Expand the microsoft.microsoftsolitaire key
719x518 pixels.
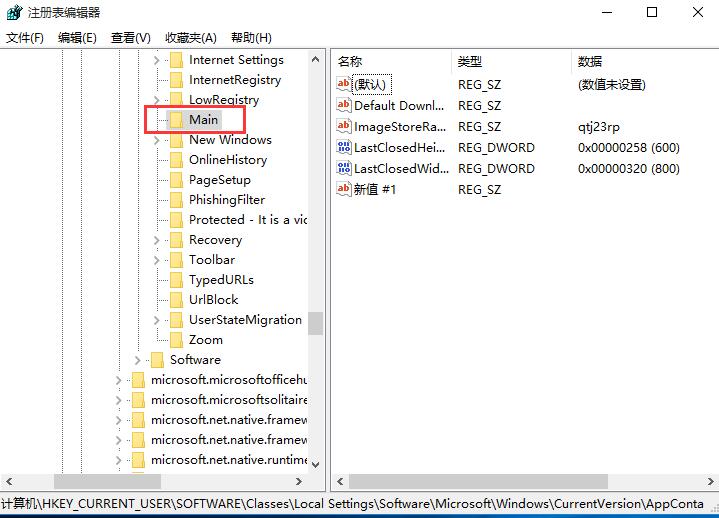[x=118, y=400]
